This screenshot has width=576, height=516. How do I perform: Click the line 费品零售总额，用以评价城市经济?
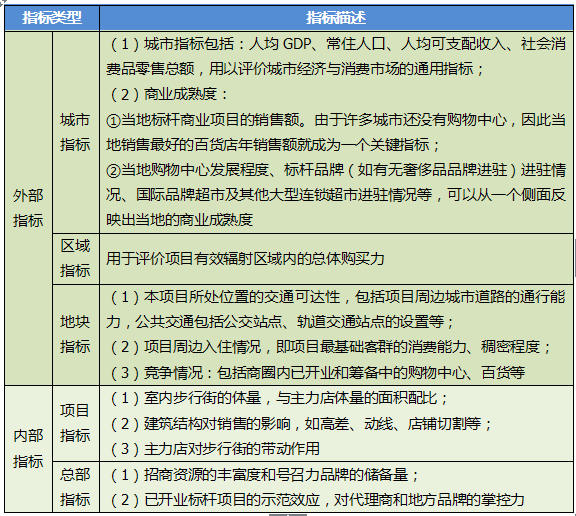tap(295, 69)
